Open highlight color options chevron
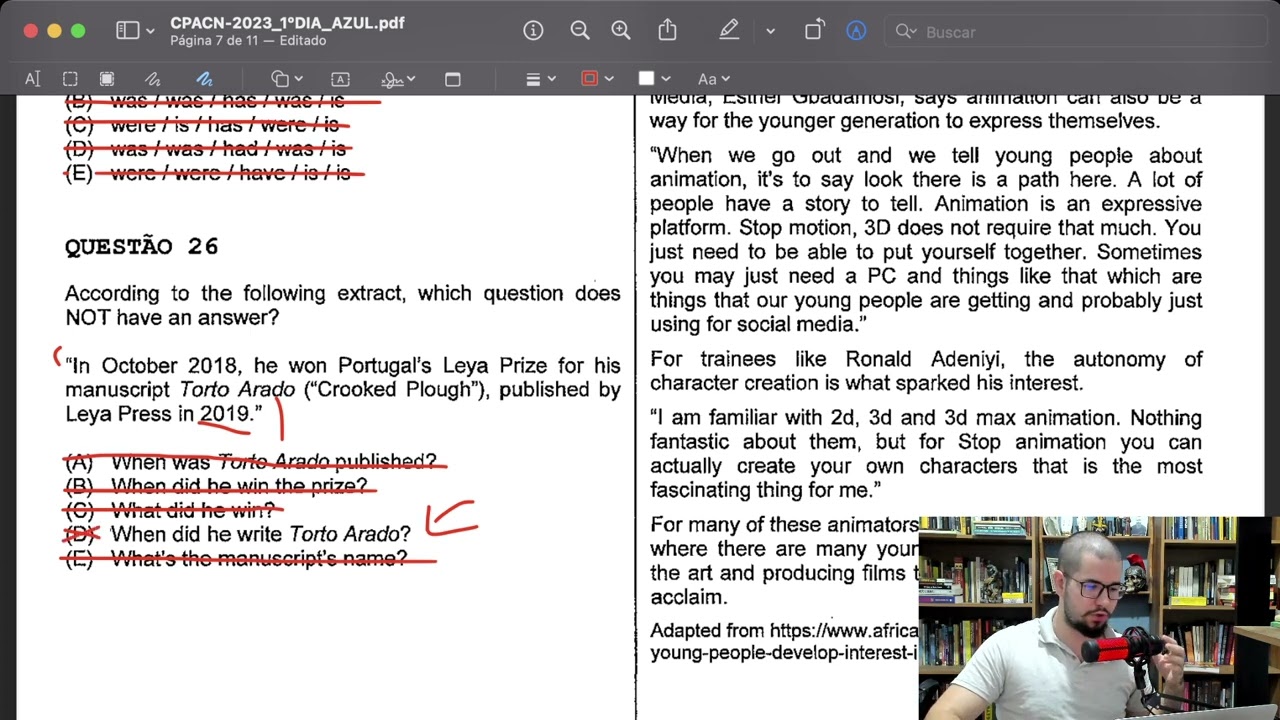 [x=770, y=32]
